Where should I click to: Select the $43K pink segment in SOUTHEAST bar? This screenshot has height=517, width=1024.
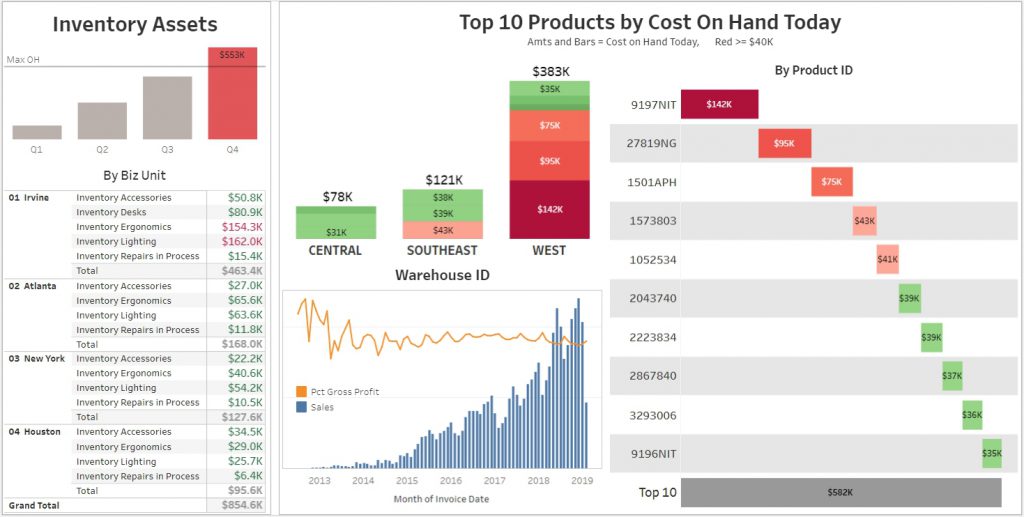point(443,230)
